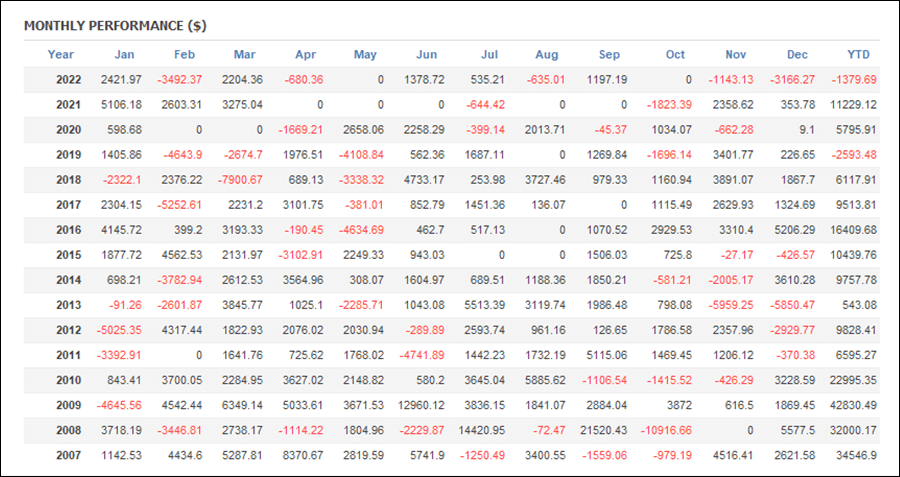Click the MONTHLY PERFORMANCE ($) title
The width and height of the screenshot is (900, 477).
pyautogui.click(x=115, y=26)
